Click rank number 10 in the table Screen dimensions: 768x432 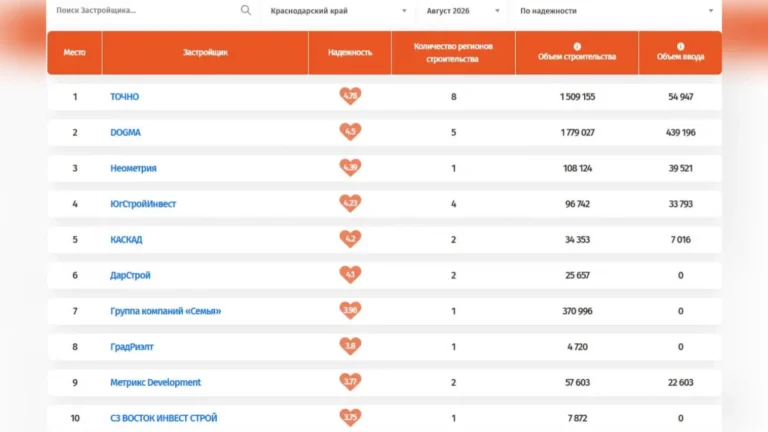tap(75, 418)
